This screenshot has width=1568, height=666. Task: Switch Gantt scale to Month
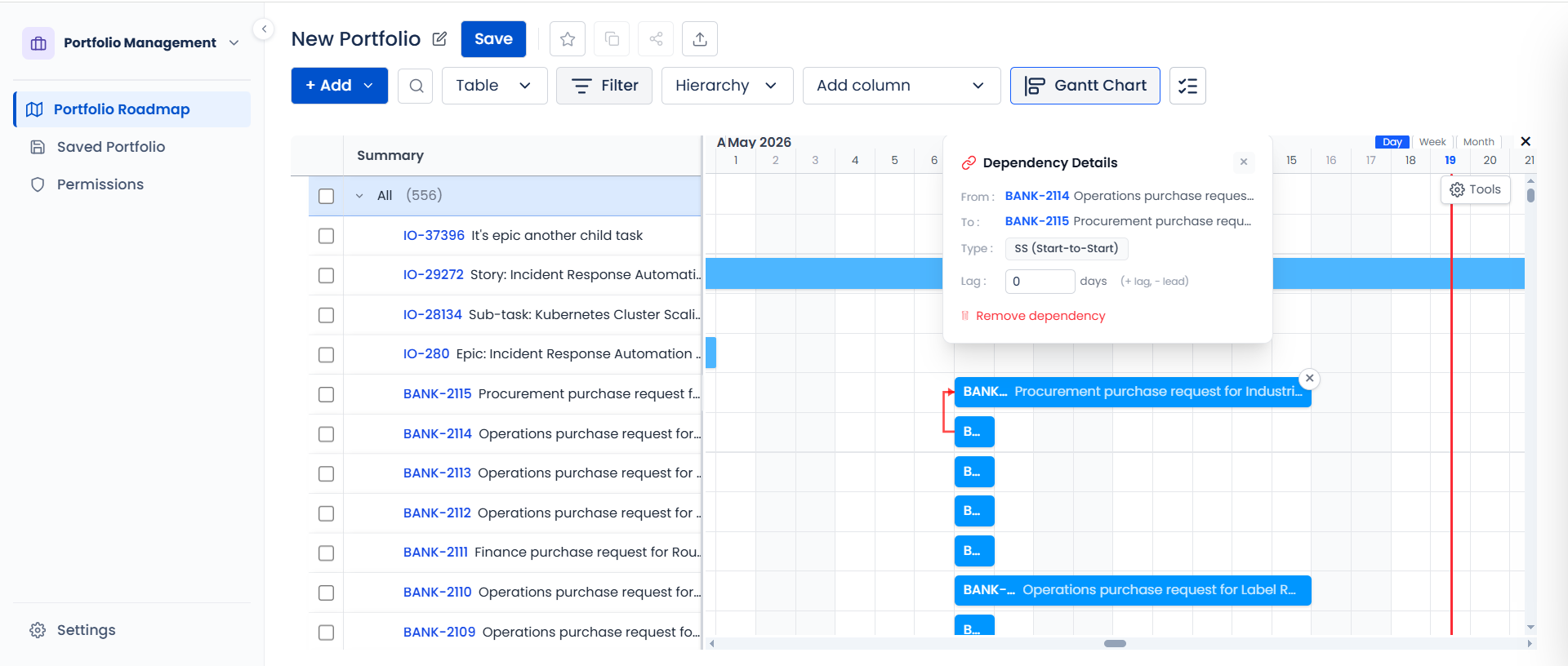[1479, 142]
